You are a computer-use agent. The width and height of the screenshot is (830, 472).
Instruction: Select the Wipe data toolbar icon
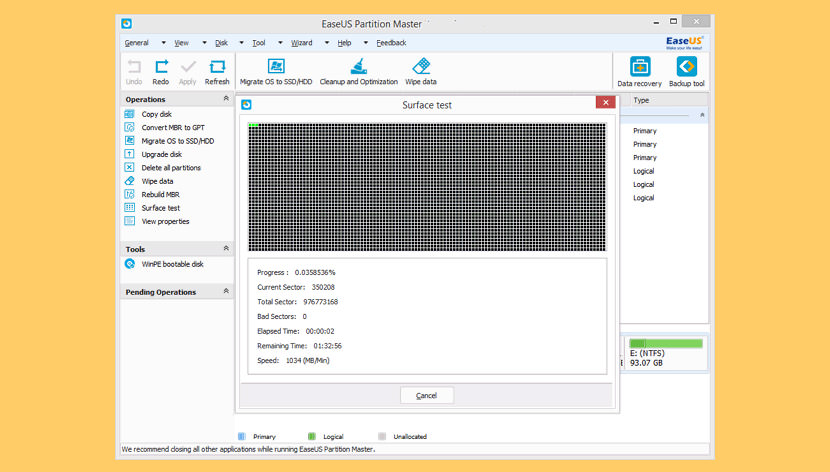[421, 66]
